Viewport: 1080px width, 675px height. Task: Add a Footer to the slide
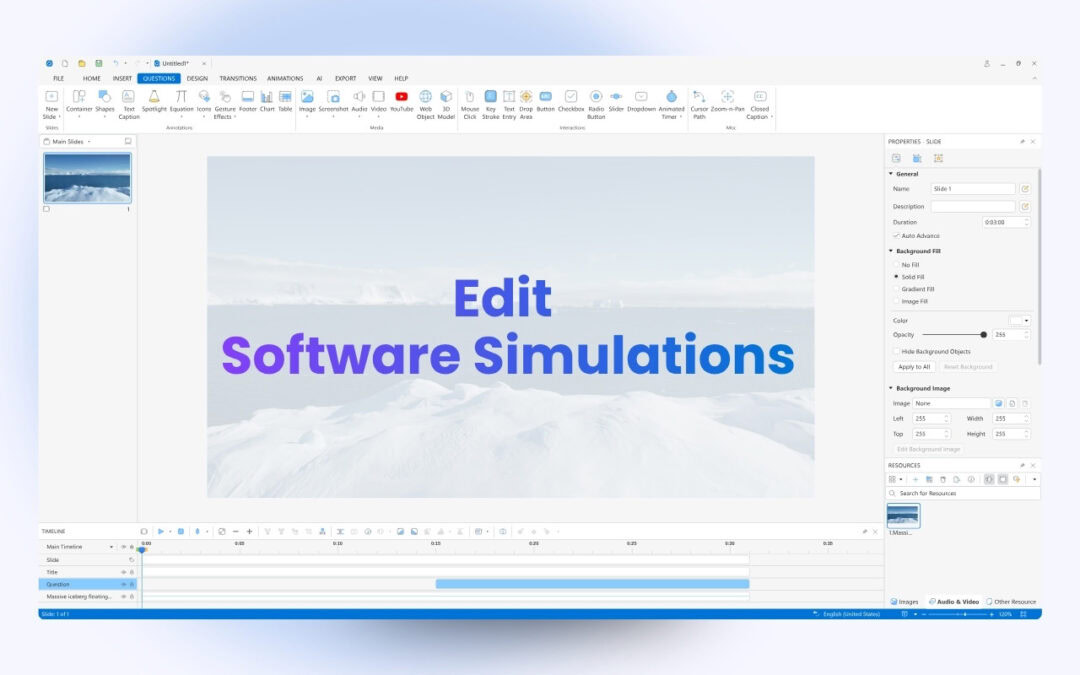pyautogui.click(x=247, y=101)
